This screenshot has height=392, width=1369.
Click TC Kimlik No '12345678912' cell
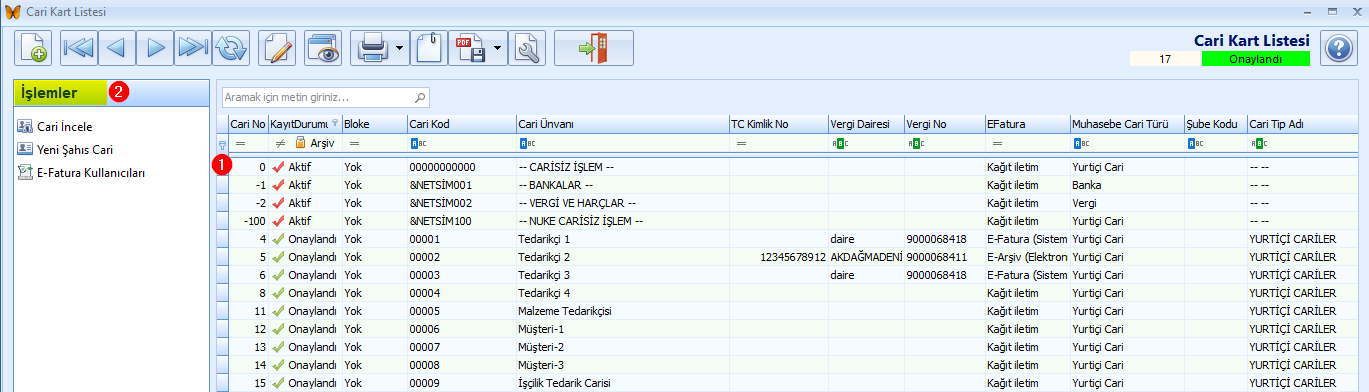pyautogui.click(x=778, y=257)
